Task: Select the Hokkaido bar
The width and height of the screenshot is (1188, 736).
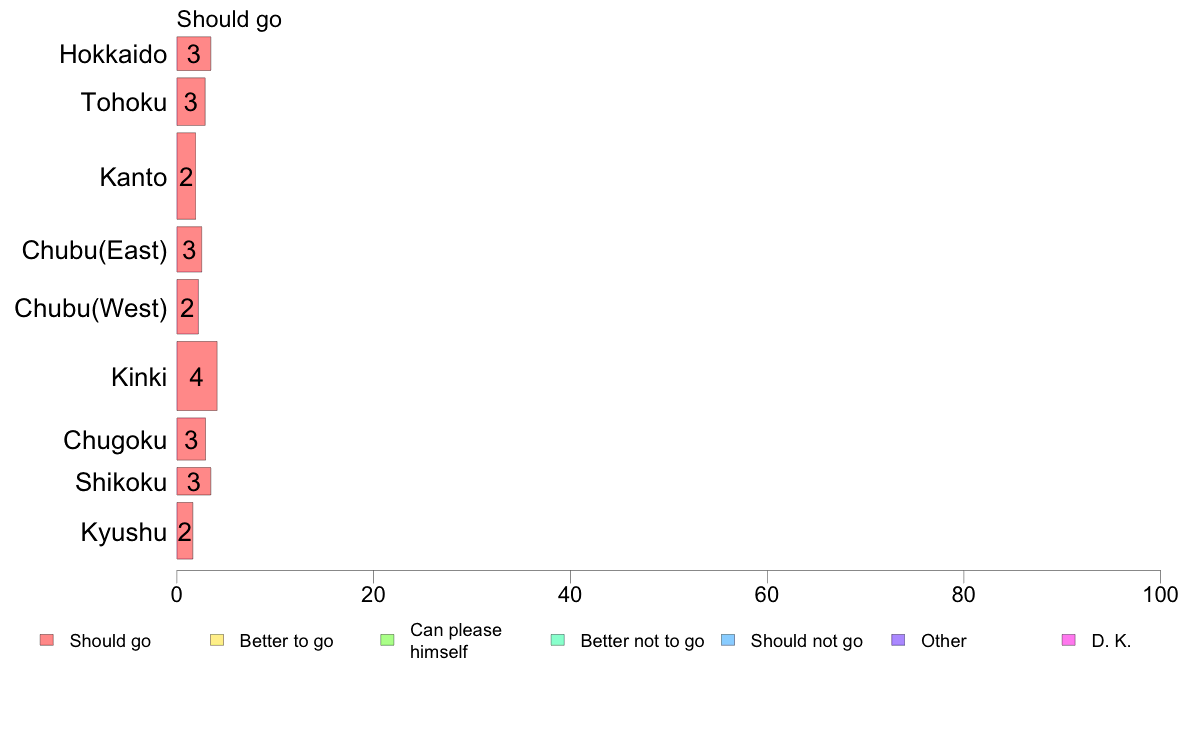Action: pos(194,54)
